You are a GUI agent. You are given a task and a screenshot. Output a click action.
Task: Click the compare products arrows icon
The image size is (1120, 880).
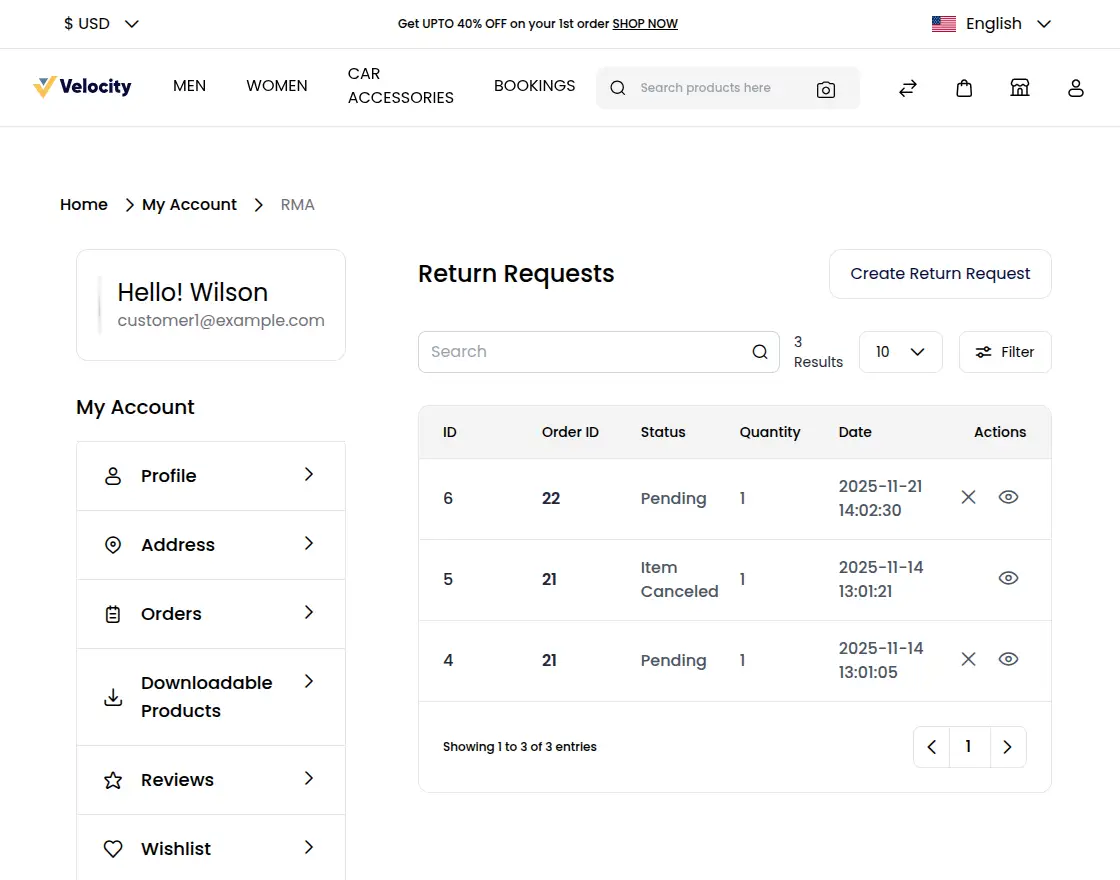[908, 88]
